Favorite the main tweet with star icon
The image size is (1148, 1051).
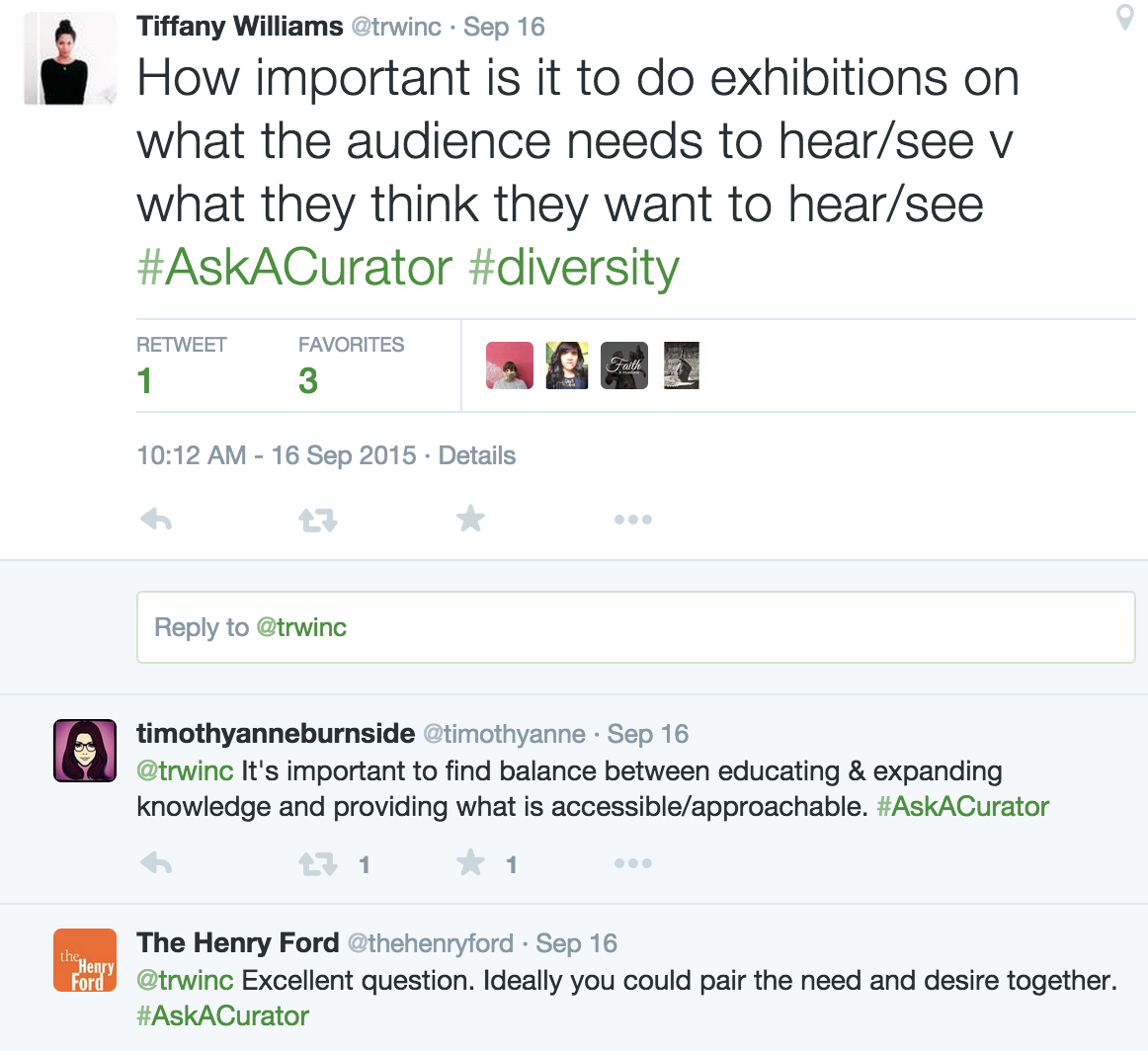[471, 519]
